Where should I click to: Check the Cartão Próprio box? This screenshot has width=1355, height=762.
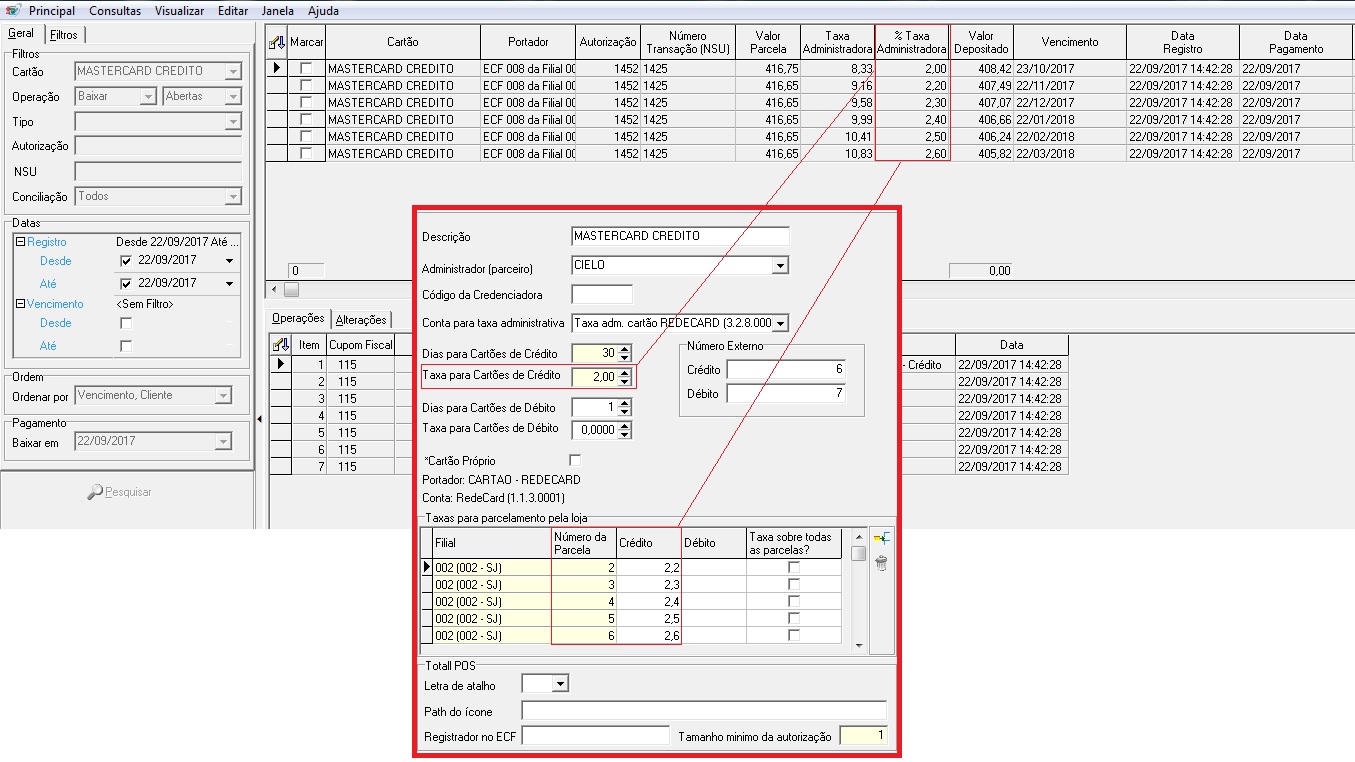tap(574, 460)
